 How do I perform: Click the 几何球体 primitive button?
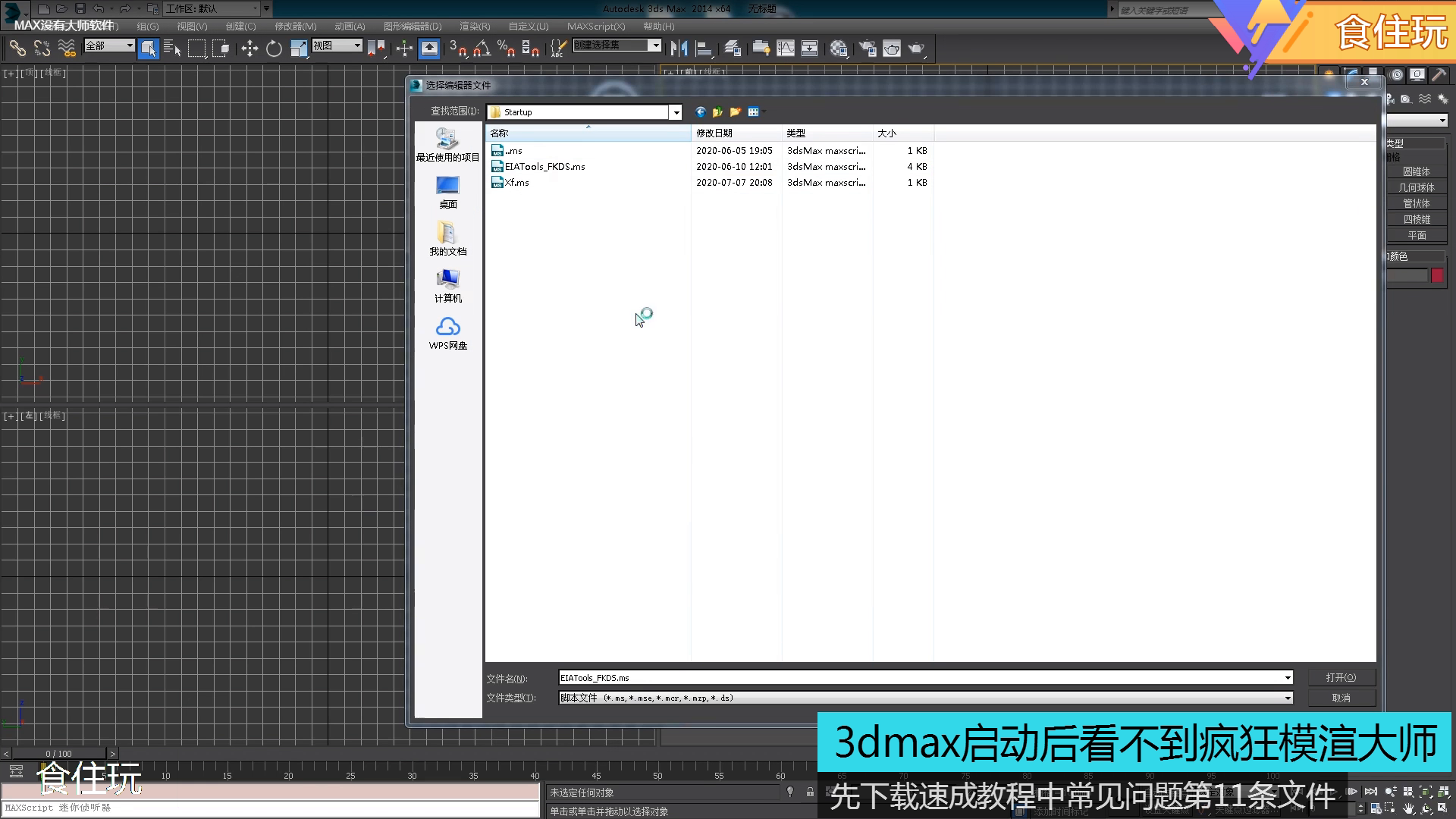pos(1416,187)
